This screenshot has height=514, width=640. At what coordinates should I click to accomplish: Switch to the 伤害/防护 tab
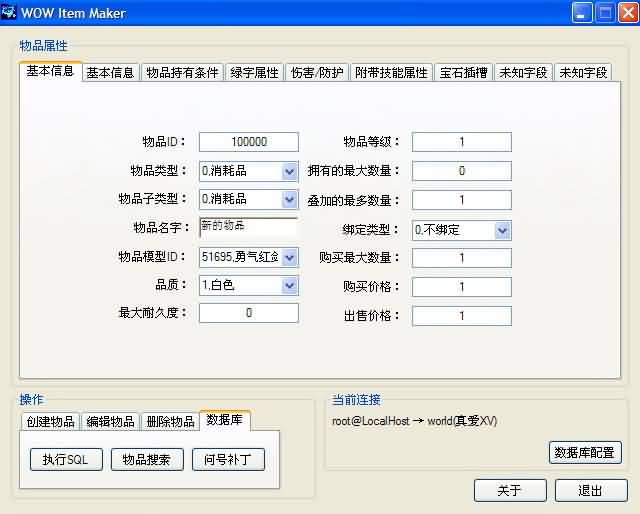317,73
